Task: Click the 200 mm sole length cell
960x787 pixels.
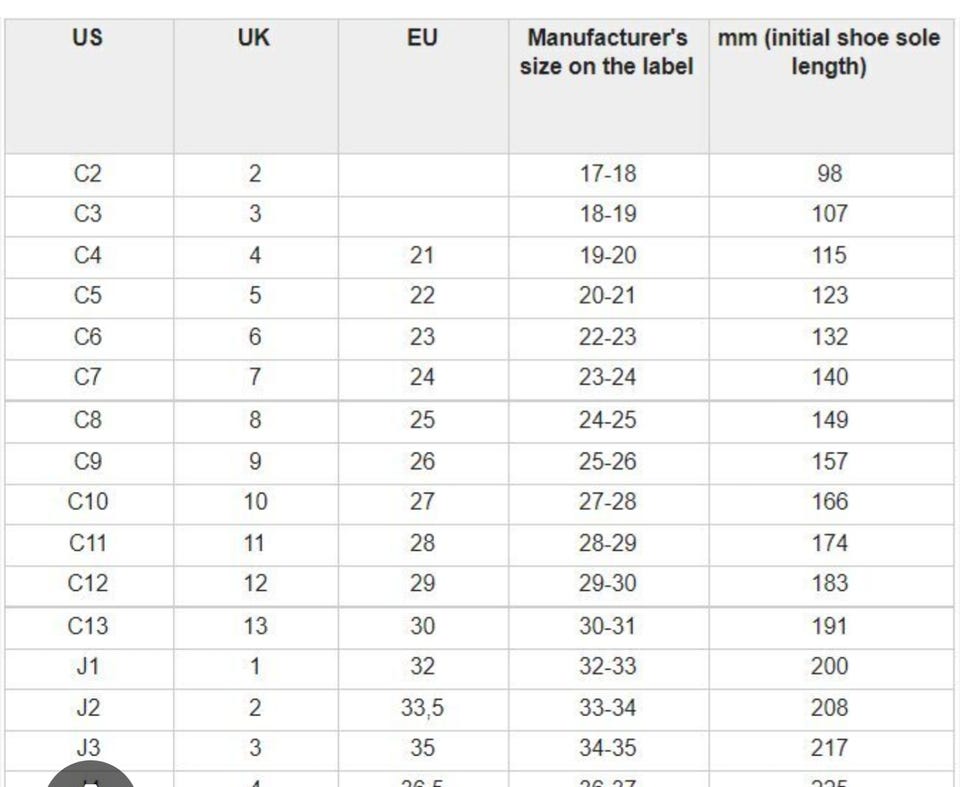Action: (830, 666)
